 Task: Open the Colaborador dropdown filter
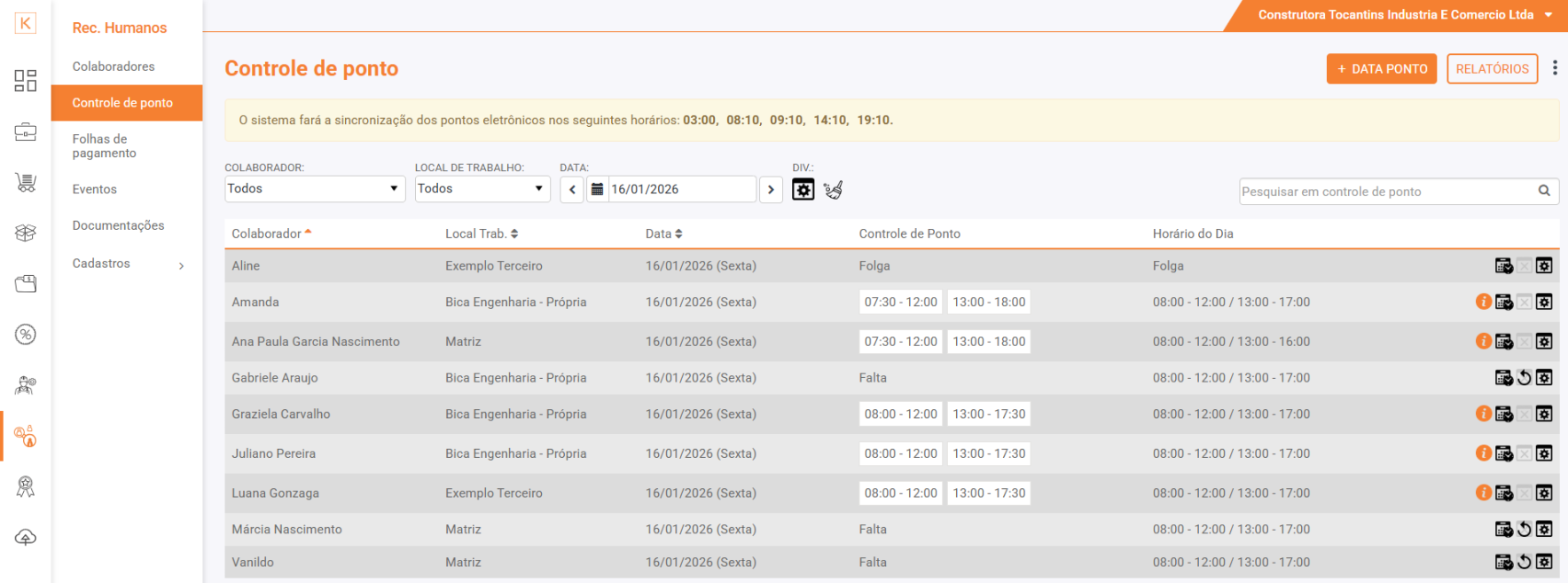pyautogui.click(x=315, y=189)
